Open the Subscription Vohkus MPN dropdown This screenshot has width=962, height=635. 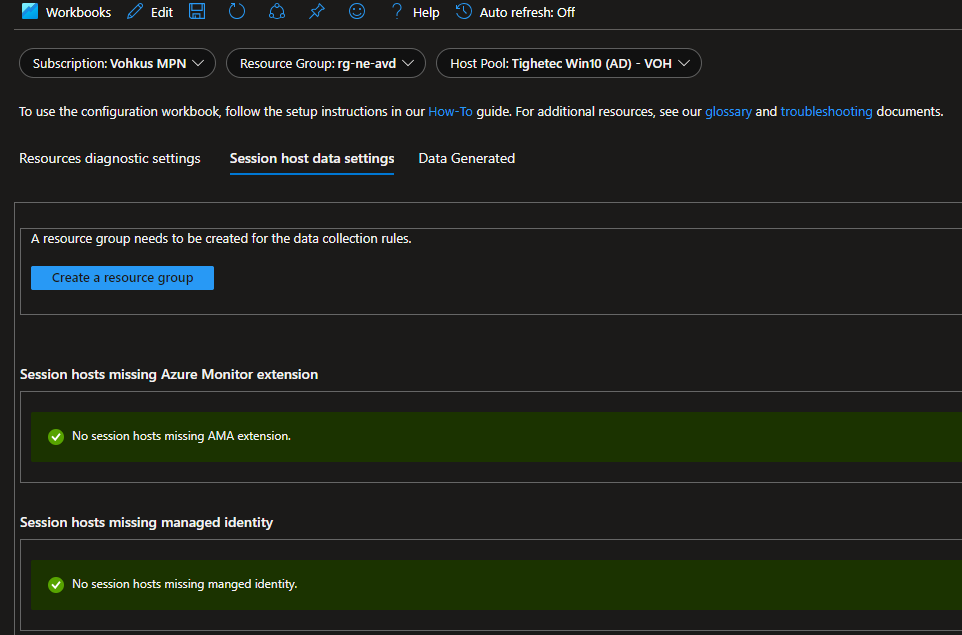tap(118, 63)
